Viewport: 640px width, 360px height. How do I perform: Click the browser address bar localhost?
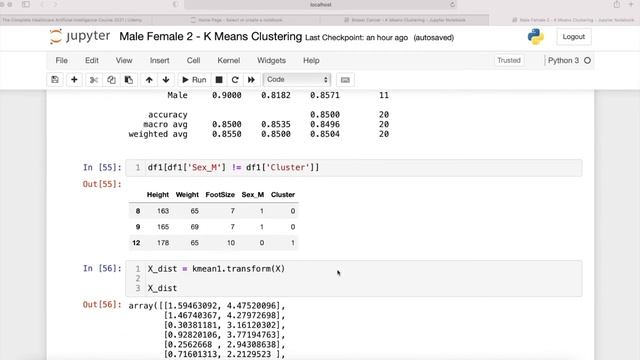[320, 4]
